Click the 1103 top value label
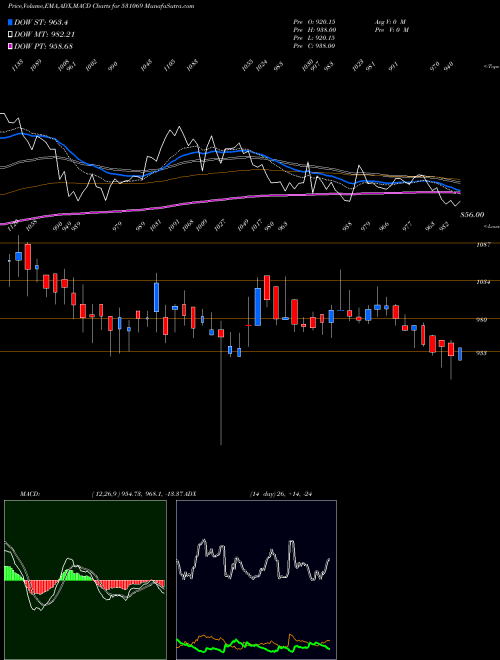The width and height of the screenshot is (500, 660). click(x=169, y=65)
